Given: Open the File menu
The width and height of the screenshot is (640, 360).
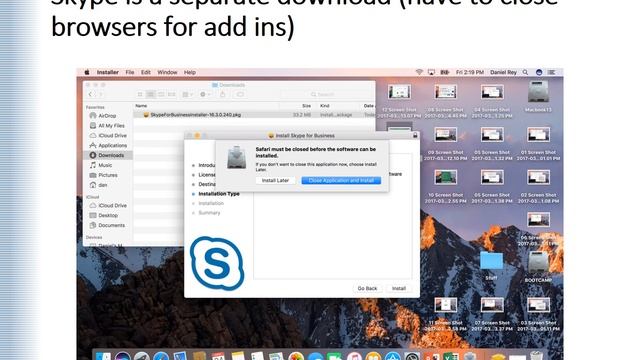Looking at the screenshot, I should point(130,72).
